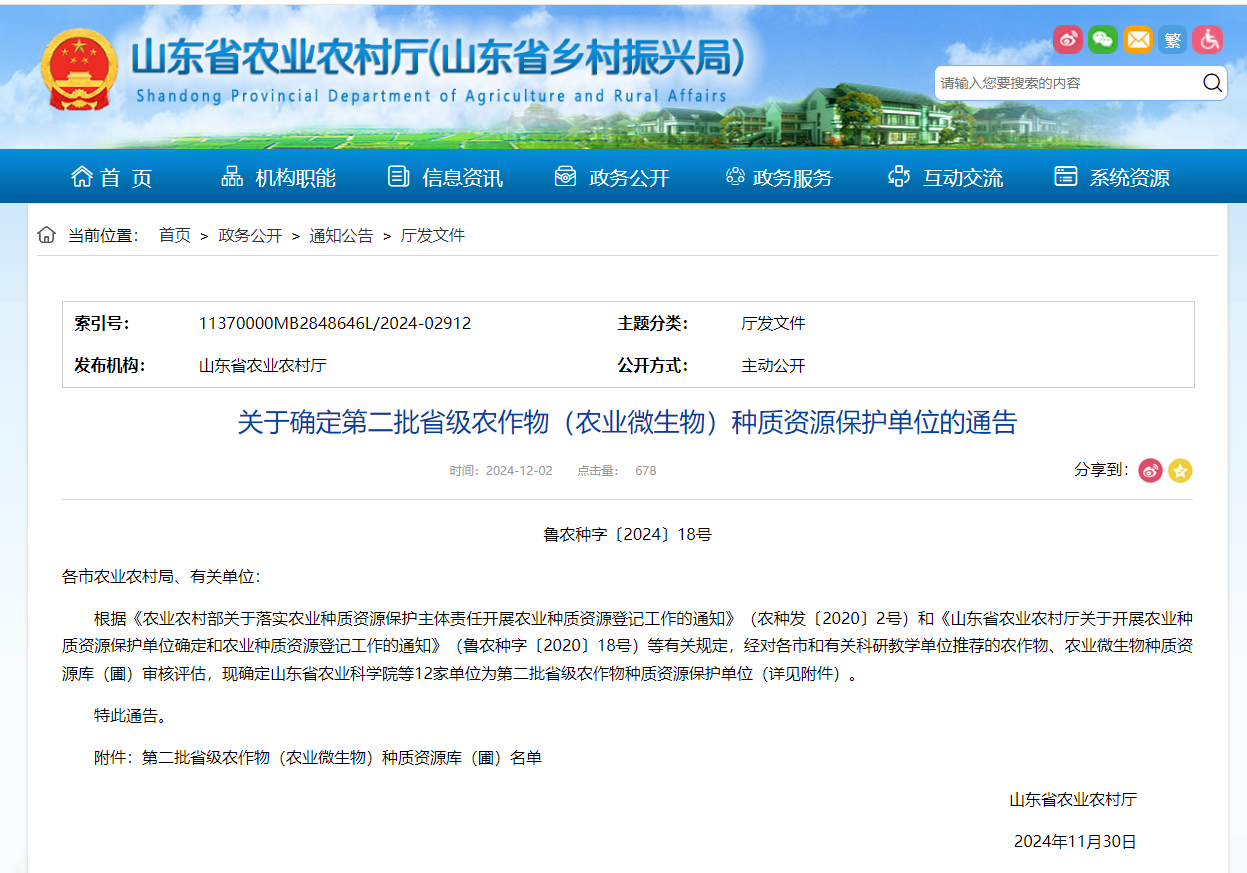The height and width of the screenshot is (873, 1247).
Task: Share article to Weibo via share icon
Action: pos(1150,470)
